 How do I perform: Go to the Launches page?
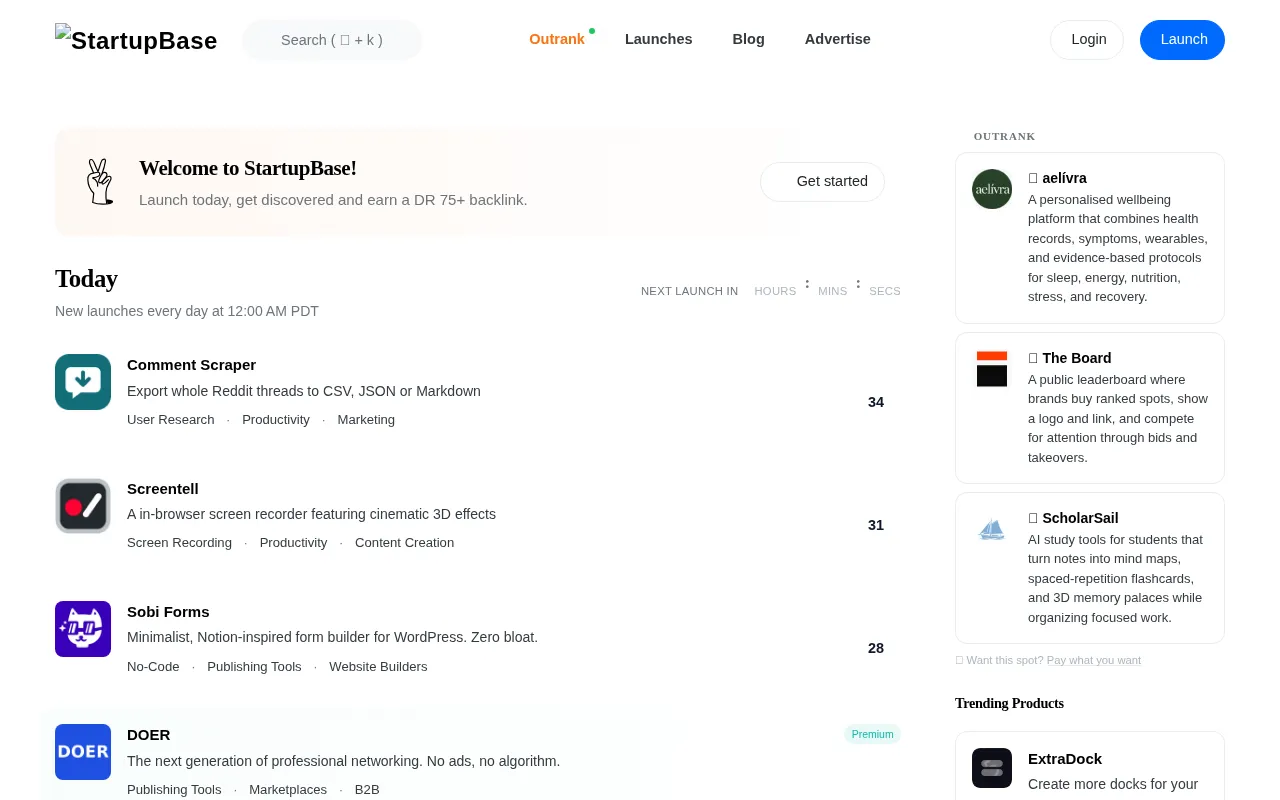click(659, 39)
